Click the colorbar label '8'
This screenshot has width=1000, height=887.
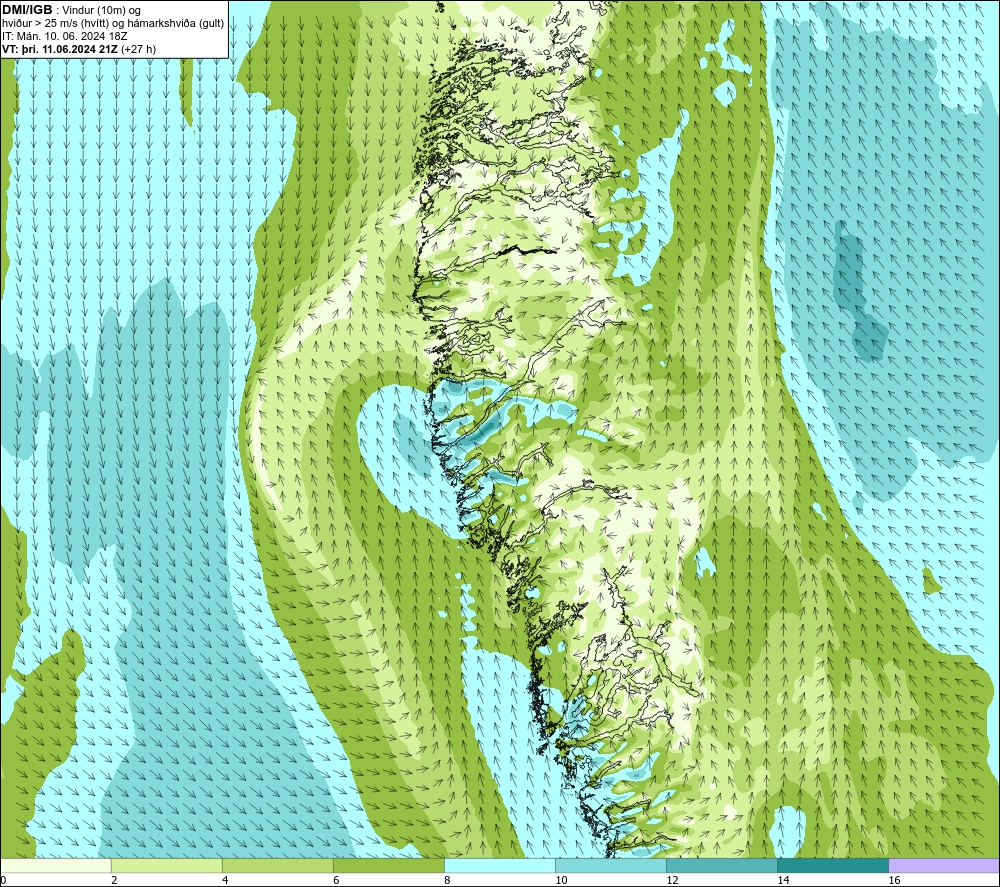click(447, 881)
